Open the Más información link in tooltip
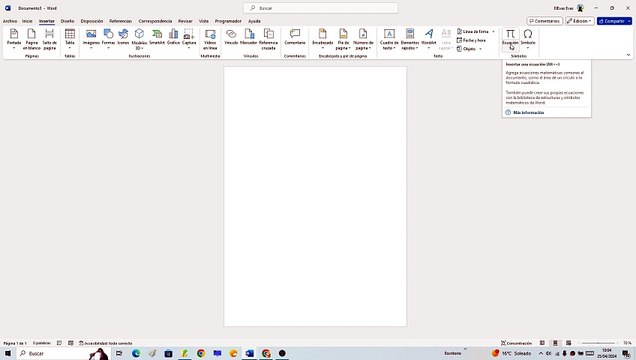This screenshot has height=360, width=636. pyautogui.click(x=529, y=112)
